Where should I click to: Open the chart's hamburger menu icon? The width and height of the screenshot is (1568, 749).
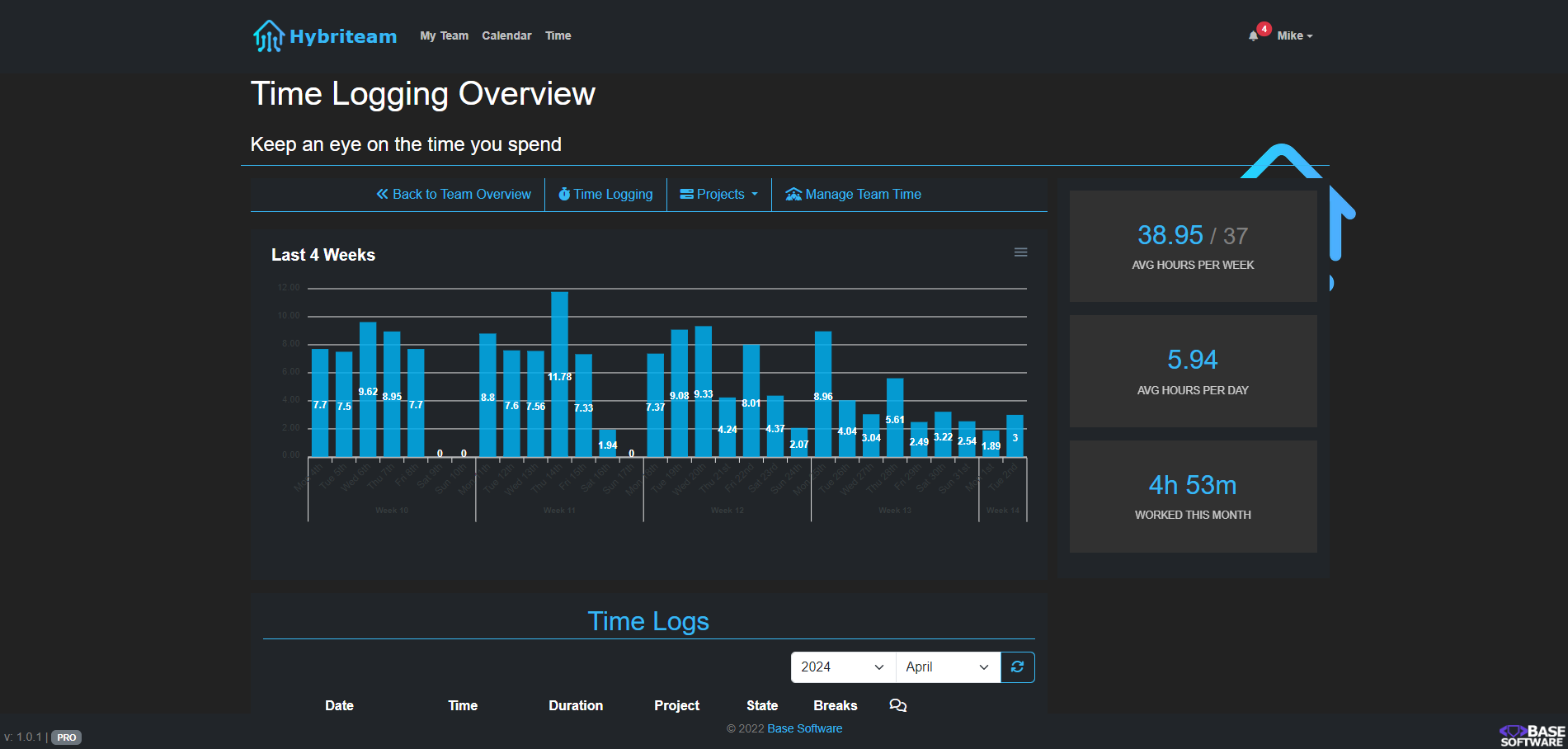tap(1021, 252)
